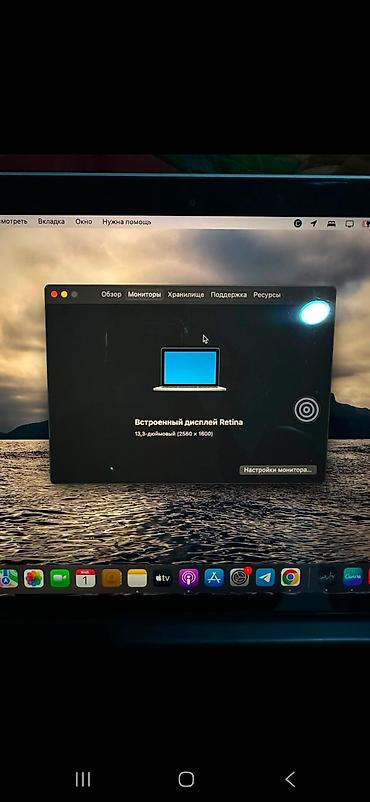The height and width of the screenshot is (802, 370).
Task: Tap the Android Home button
Action: [186, 779]
